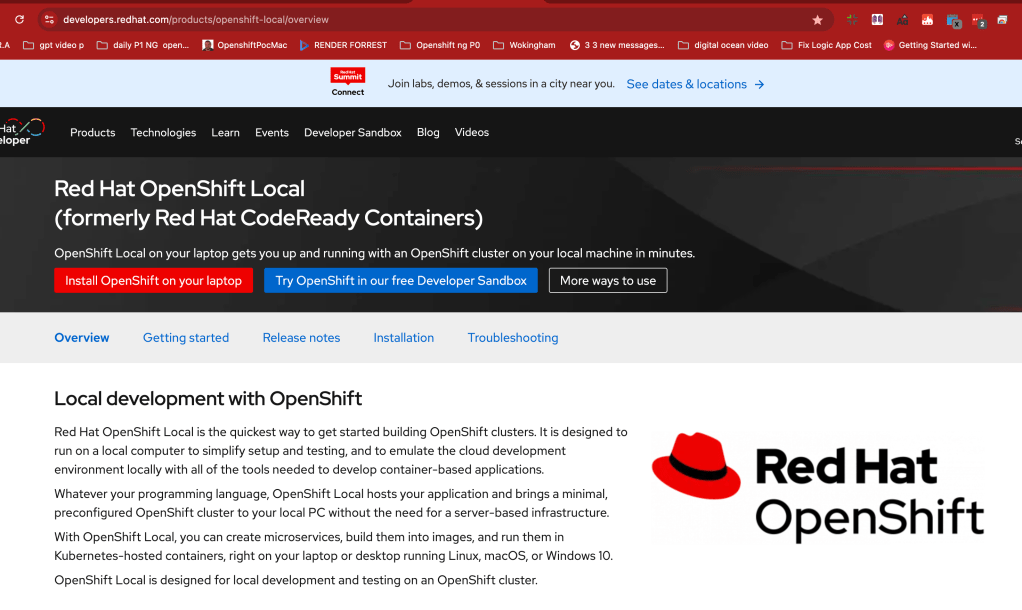Click the 'Local development with OpenShift' heading
Viewport: 1022px width, 610px height.
[x=208, y=398]
